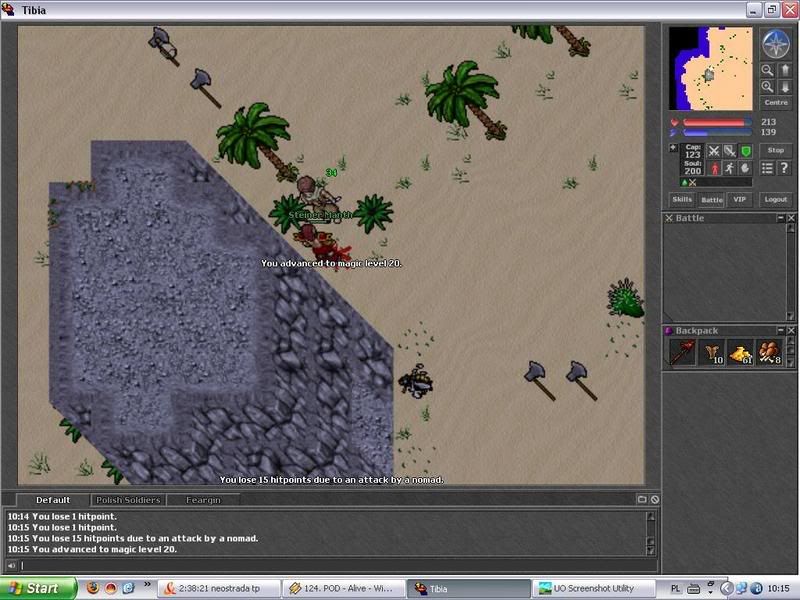Click the heart hitpoints icon
Viewport: 800px width, 600px height.
(674, 122)
